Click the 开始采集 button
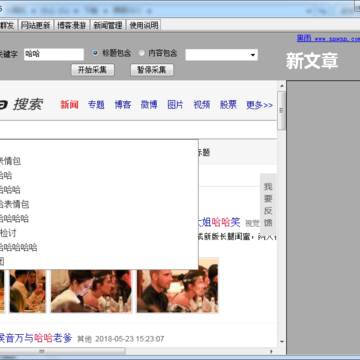The height and width of the screenshot is (360, 360). click(93, 70)
